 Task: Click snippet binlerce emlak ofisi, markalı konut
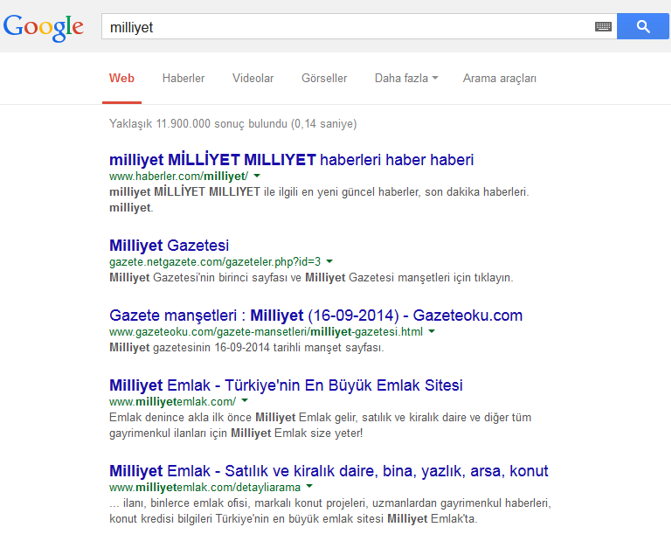click(x=330, y=510)
